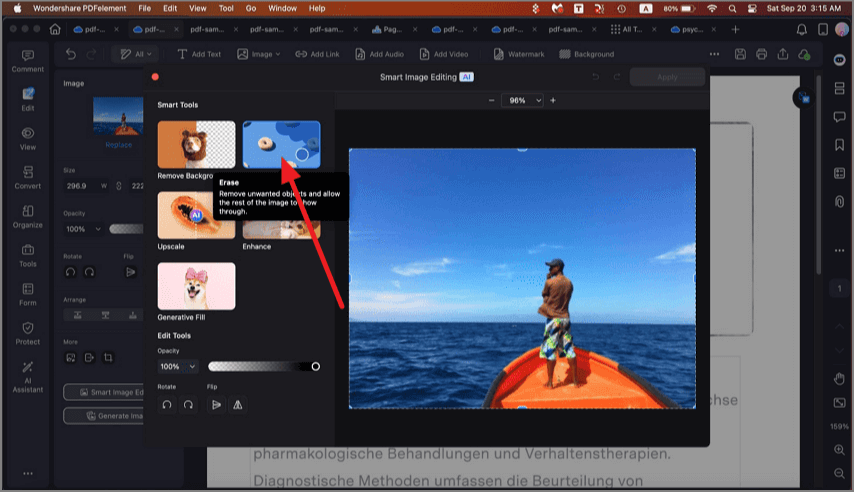Open the Window menu
854x492 pixels.
click(282, 8)
